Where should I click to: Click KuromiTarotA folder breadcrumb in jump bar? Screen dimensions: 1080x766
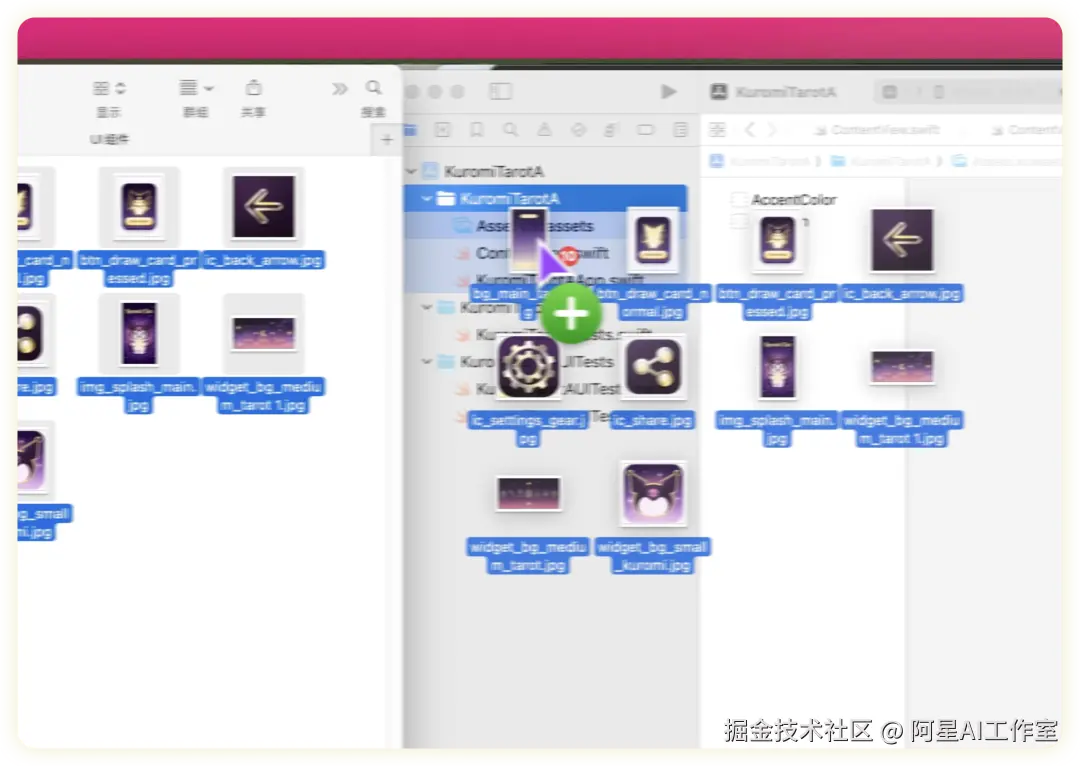click(x=882, y=161)
